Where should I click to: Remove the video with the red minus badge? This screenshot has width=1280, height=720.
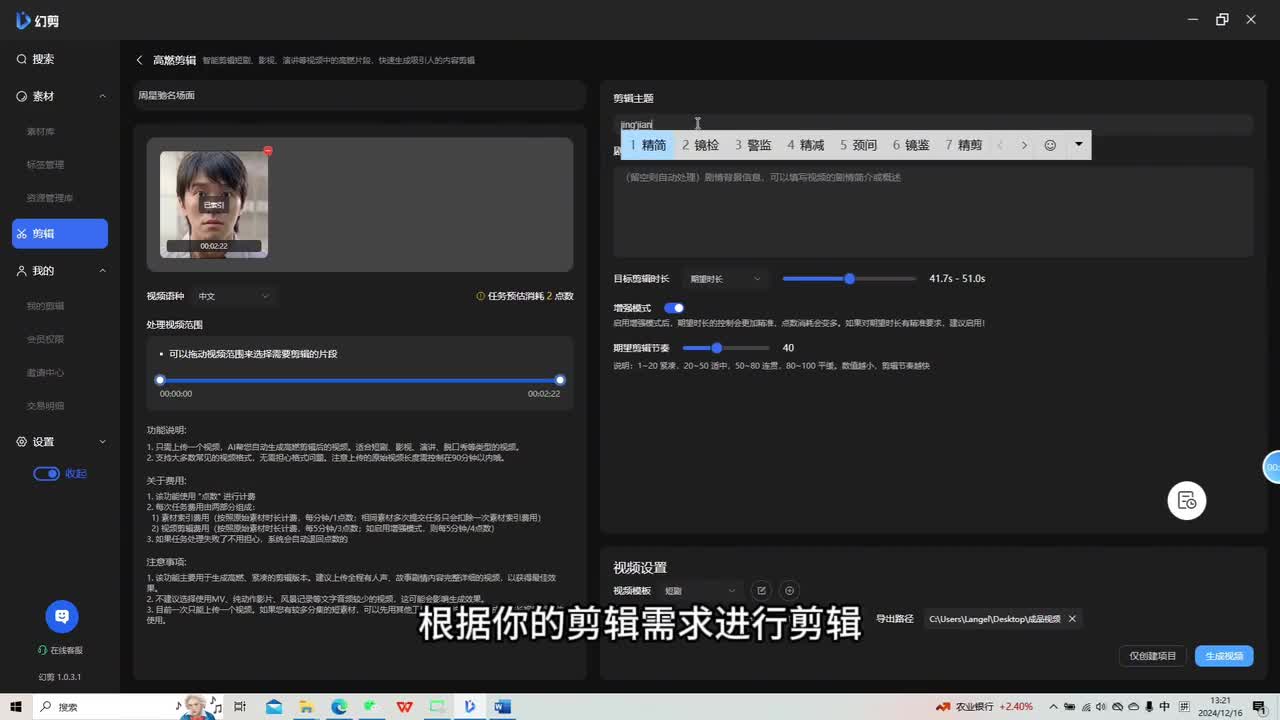[x=267, y=151]
